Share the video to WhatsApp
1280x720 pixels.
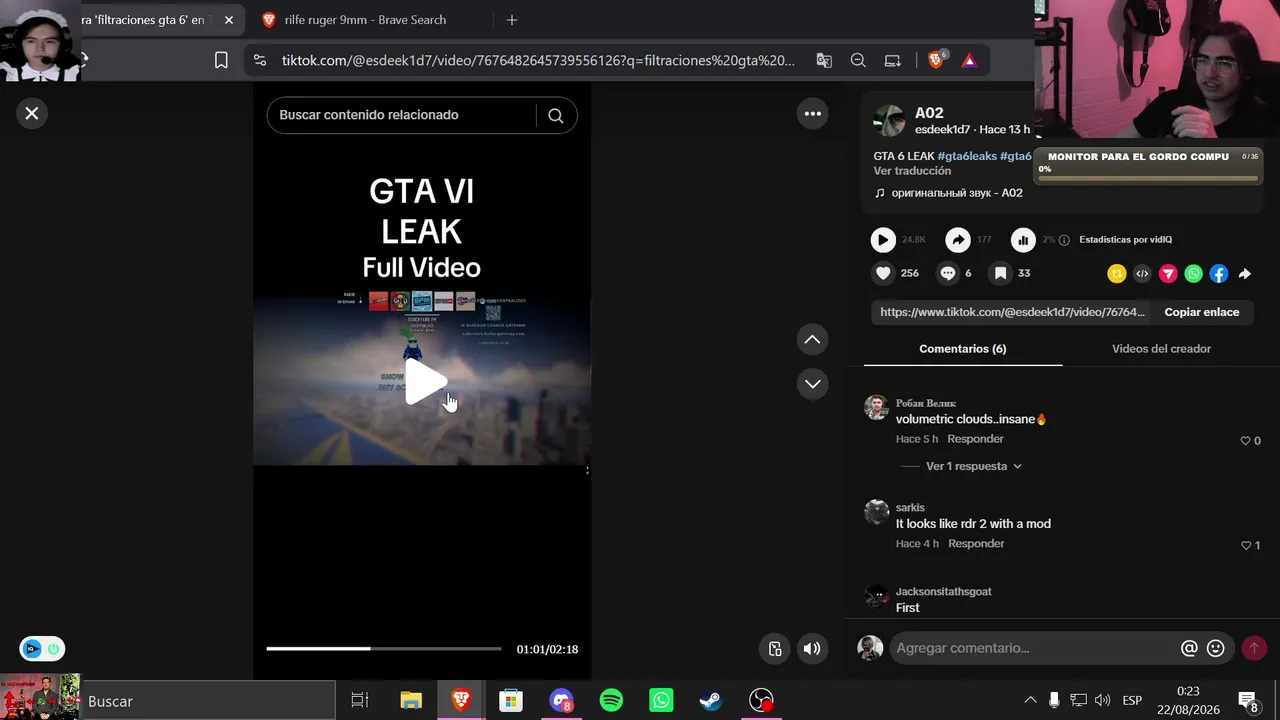[x=1194, y=274]
